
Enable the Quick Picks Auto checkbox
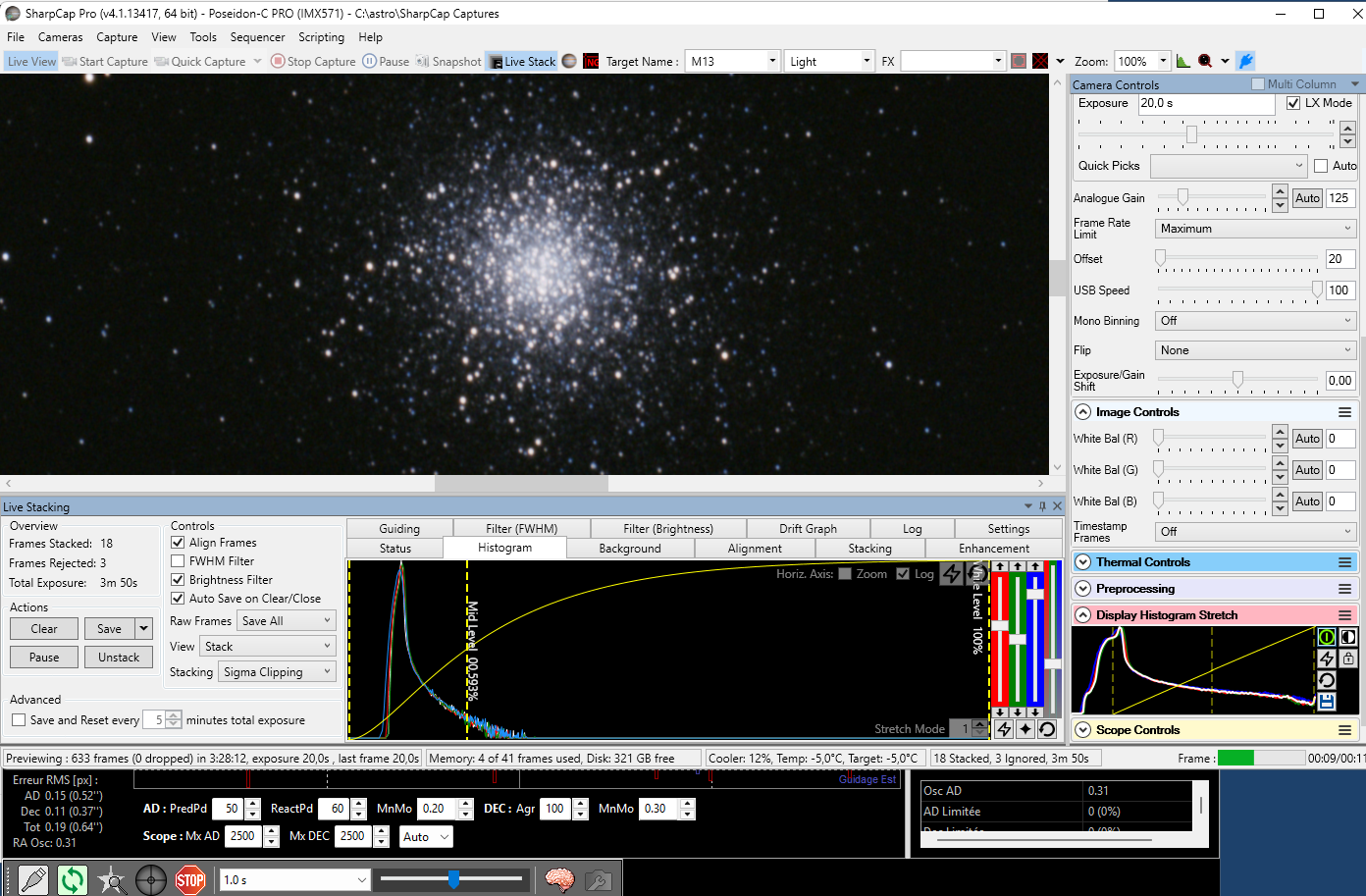tap(1321, 166)
